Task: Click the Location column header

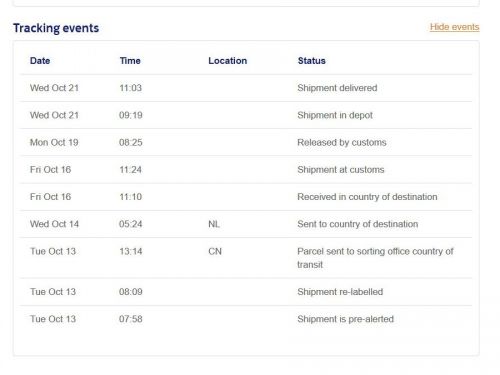Action: [x=228, y=61]
